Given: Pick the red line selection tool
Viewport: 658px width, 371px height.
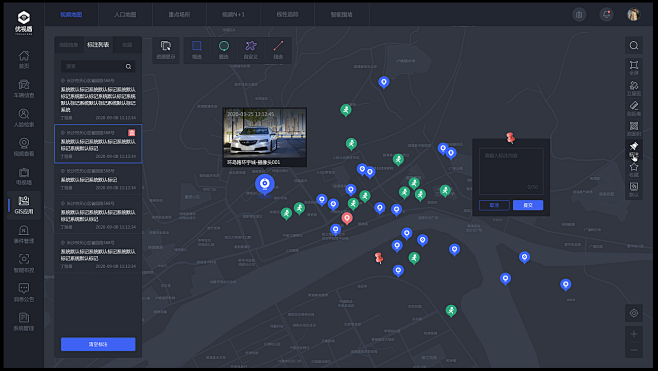Looking at the screenshot, I should [x=278, y=50].
